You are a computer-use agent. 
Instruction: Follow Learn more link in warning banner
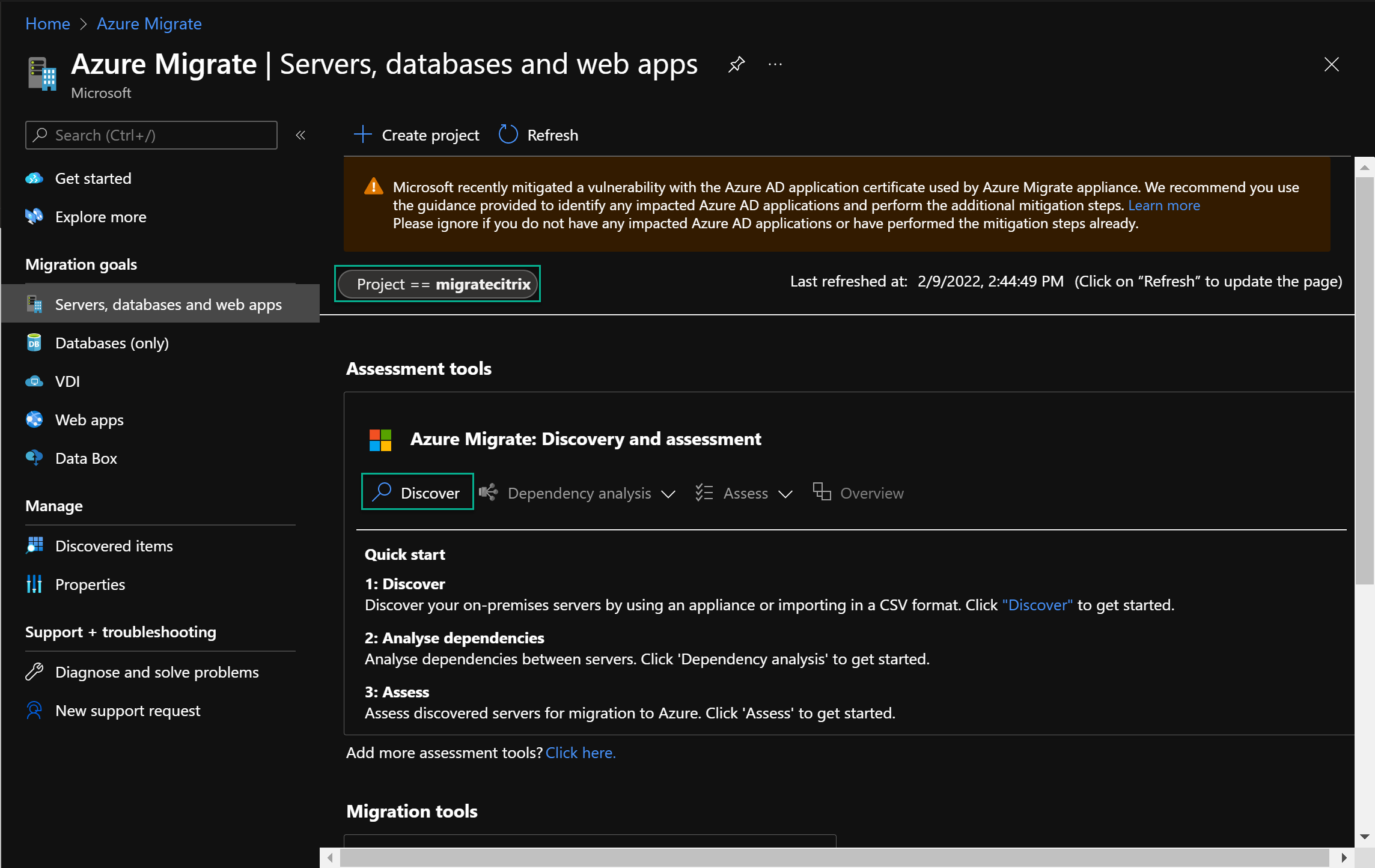1164,205
